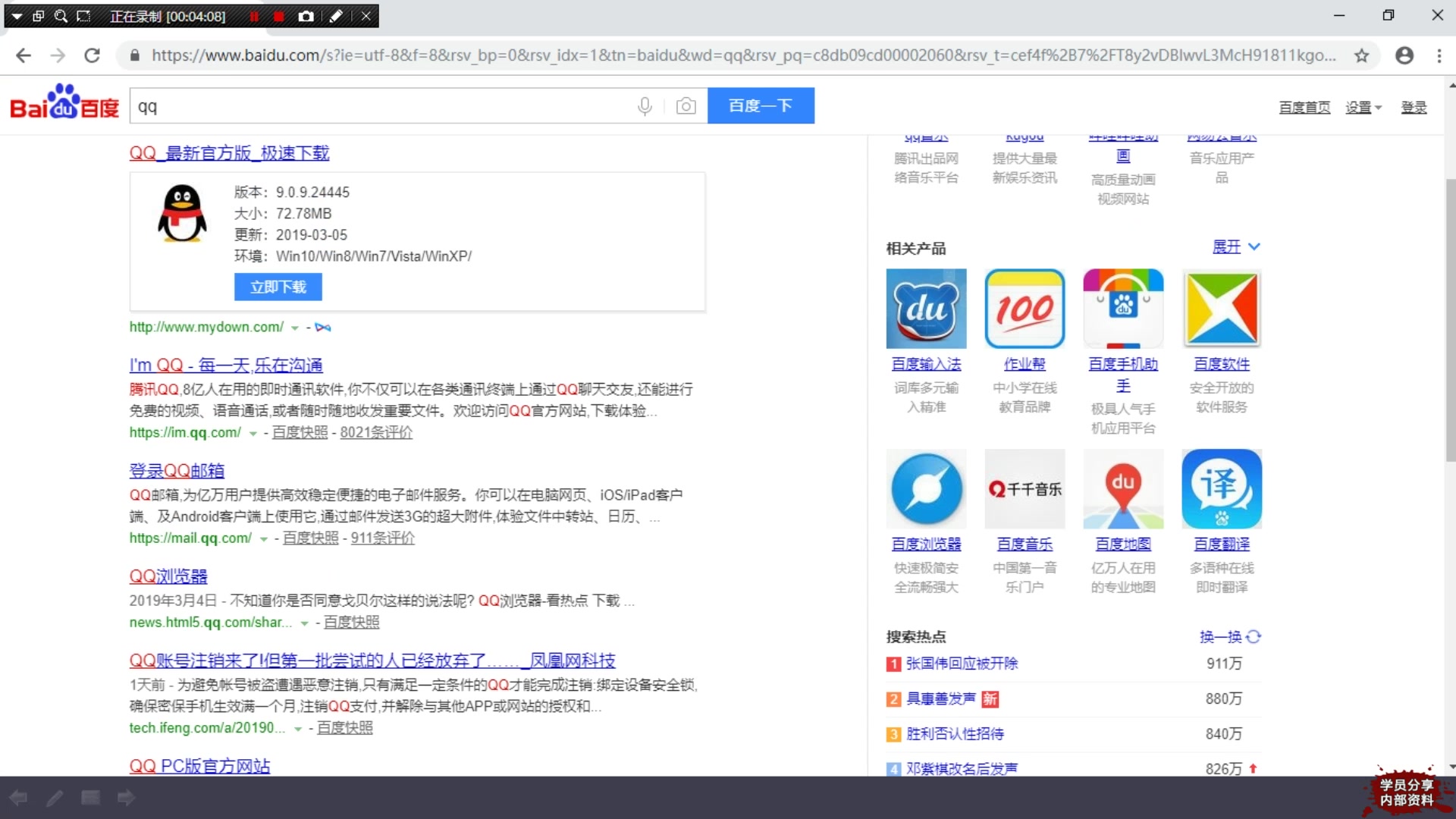Image resolution: width=1456 pixels, height=819 pixels.
Task: Open the 作业帮 100 app icon
Action: click(1025, 309)
